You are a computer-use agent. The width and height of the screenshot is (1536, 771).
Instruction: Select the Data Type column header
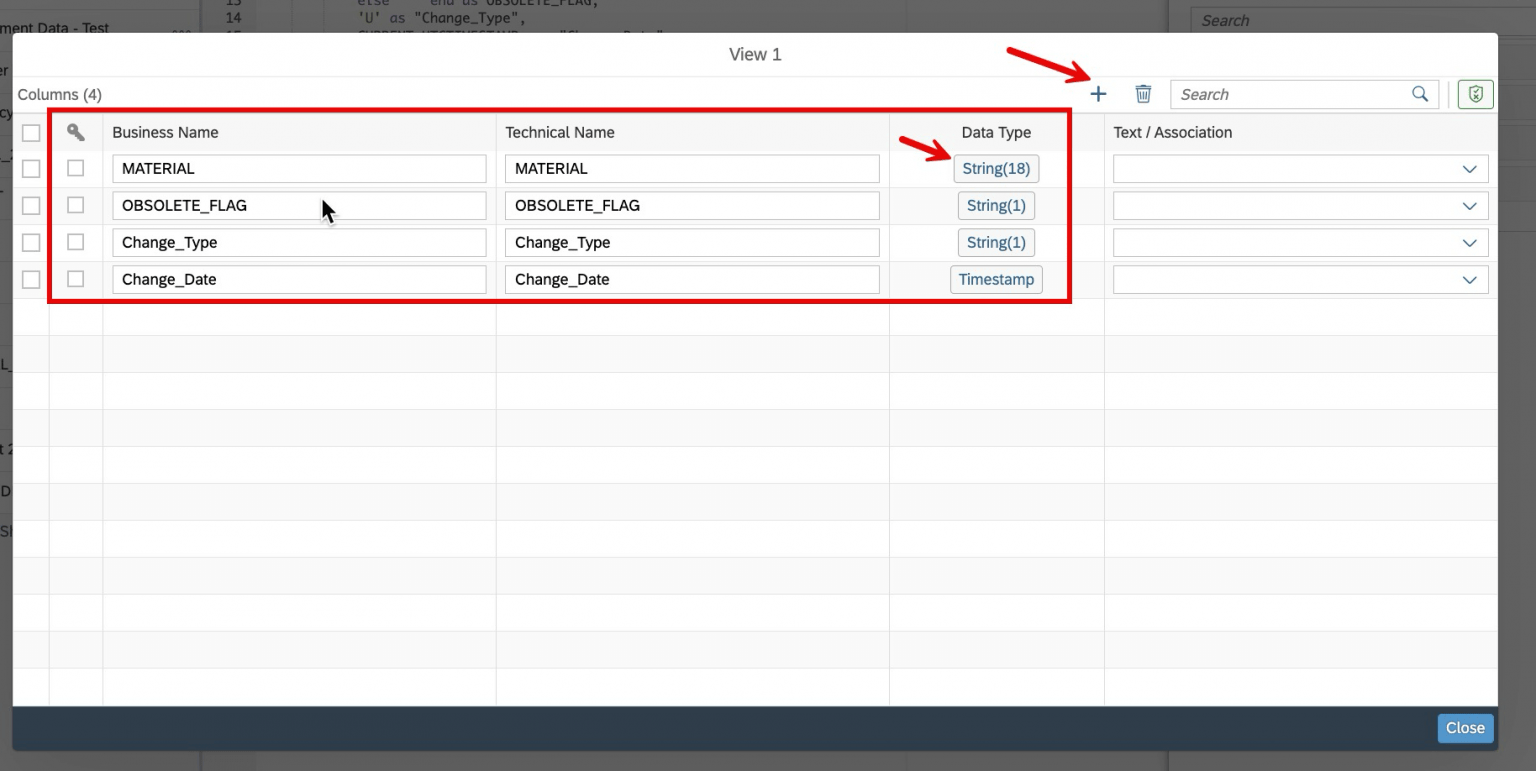(996, 132)
